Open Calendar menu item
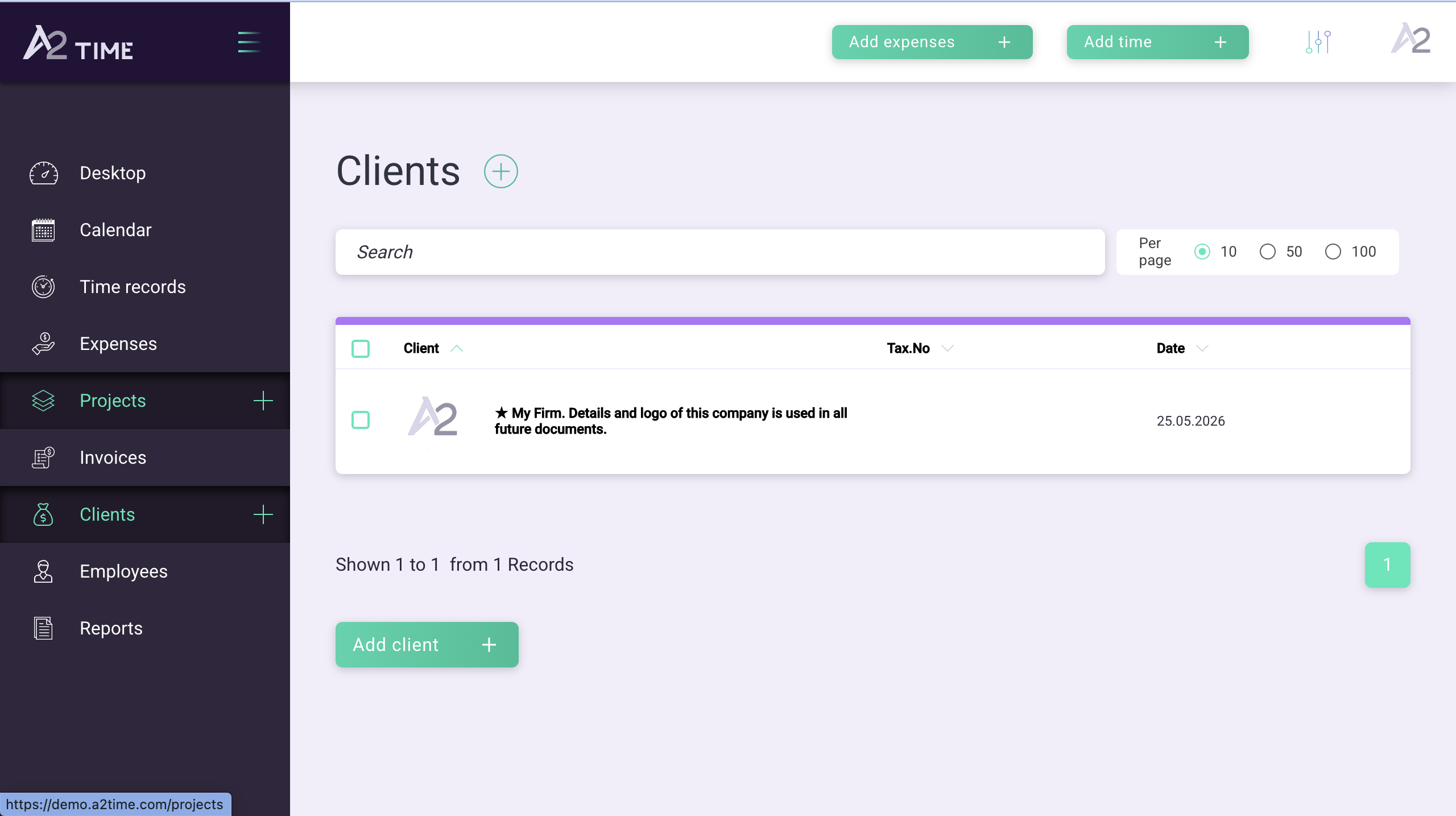The height and width of the screenshot is (816, 1456). (145, 230)
